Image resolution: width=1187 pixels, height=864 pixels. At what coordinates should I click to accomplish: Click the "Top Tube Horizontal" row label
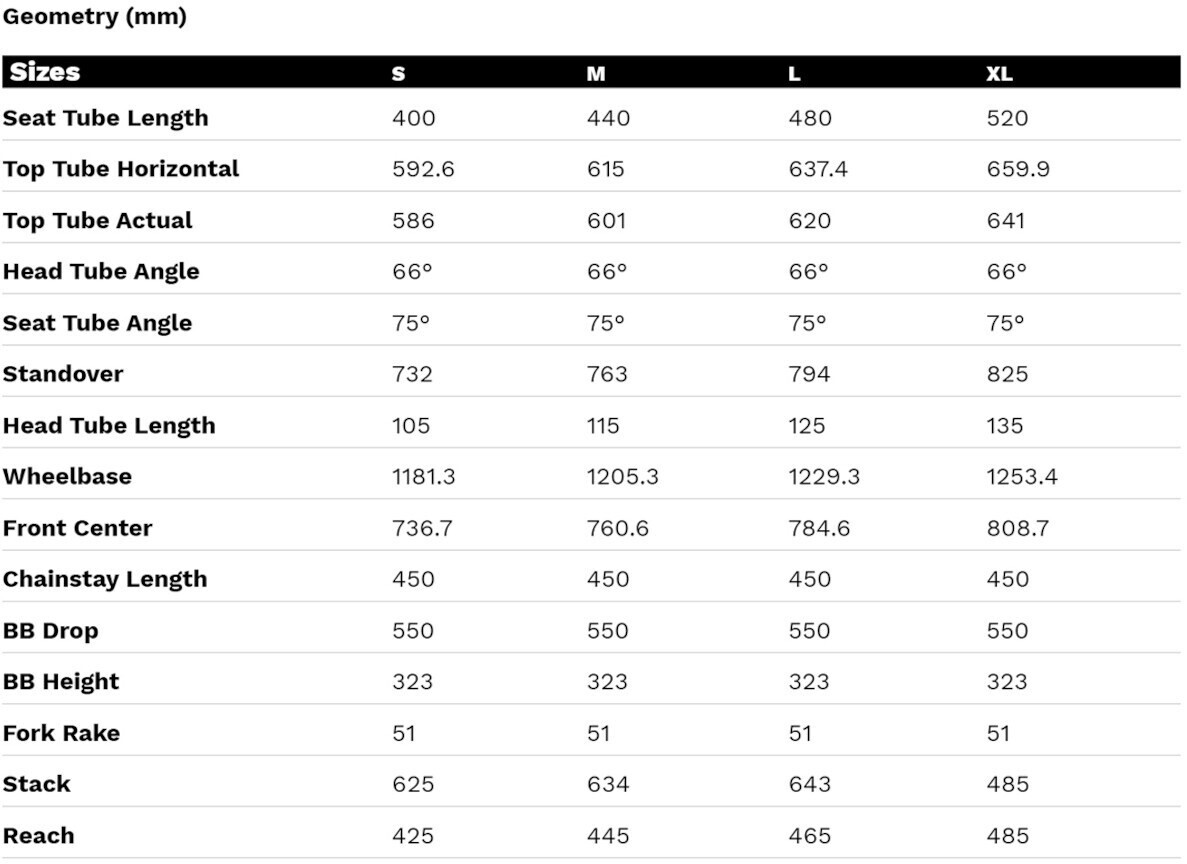(121, 169)
